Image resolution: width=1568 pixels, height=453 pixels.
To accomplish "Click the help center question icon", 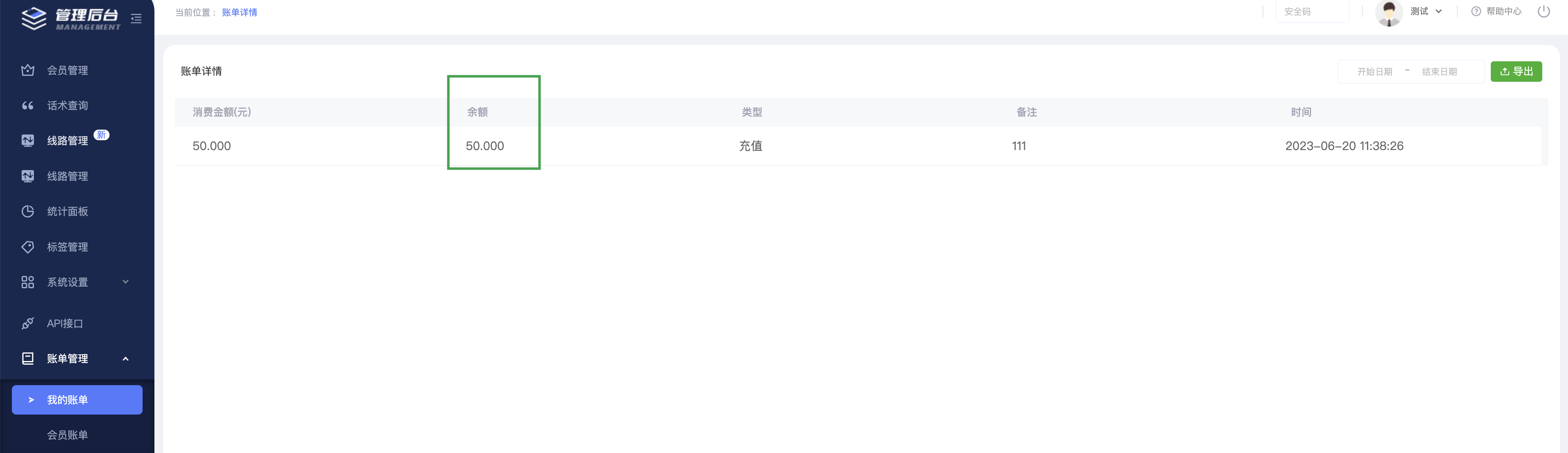I will [1476, 11].
